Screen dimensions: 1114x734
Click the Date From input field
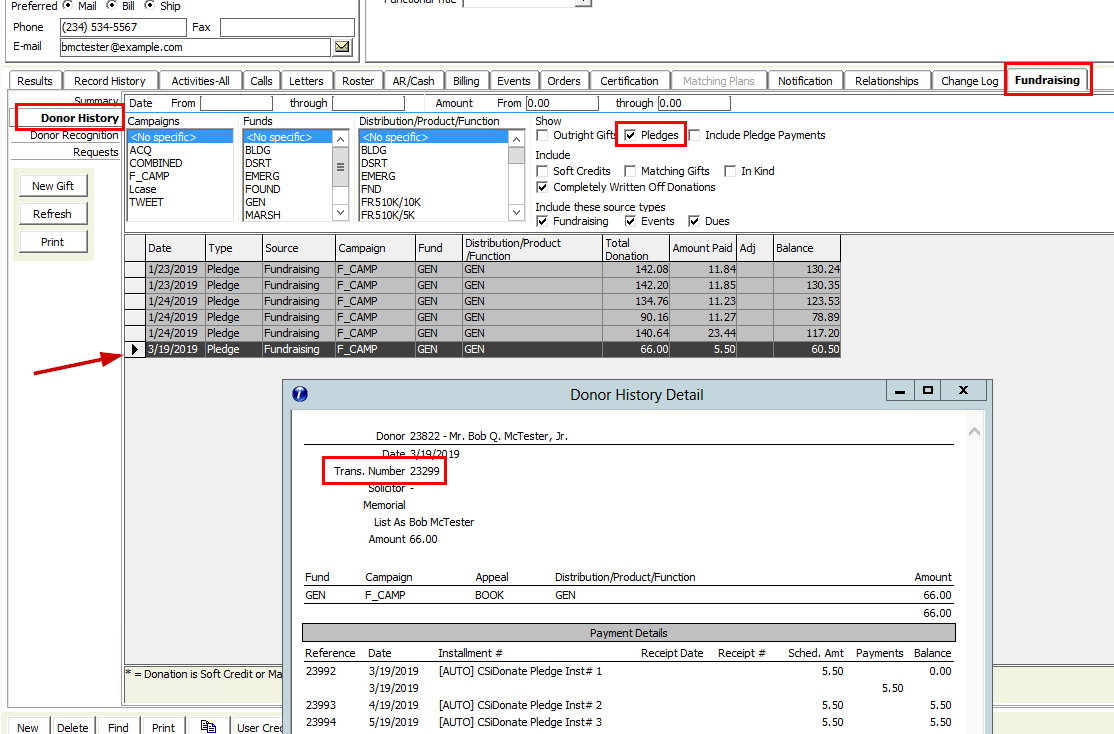tap(236, 103)
